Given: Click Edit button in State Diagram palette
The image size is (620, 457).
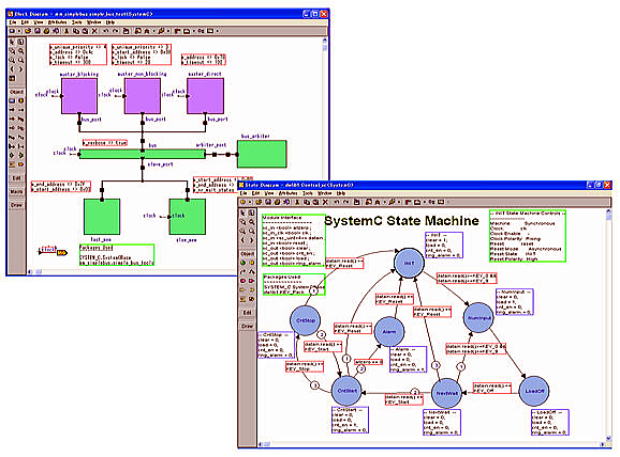Looking at the screenshot, I should [x=248, y=312].
